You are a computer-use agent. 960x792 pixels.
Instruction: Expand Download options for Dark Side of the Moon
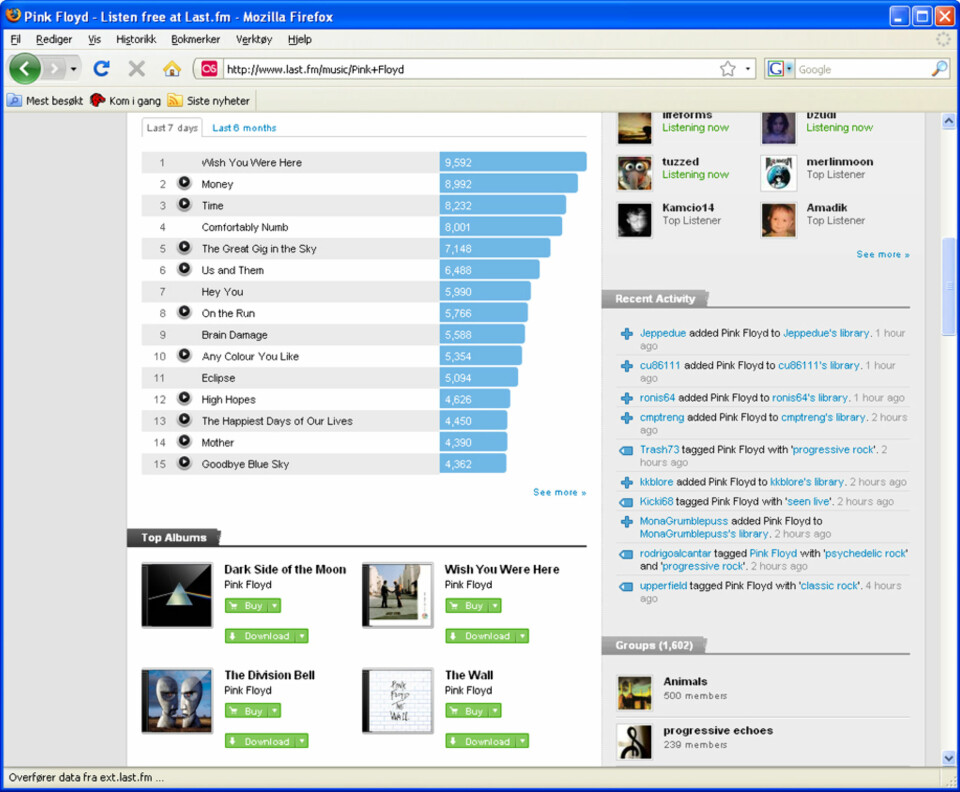[302, 636]
